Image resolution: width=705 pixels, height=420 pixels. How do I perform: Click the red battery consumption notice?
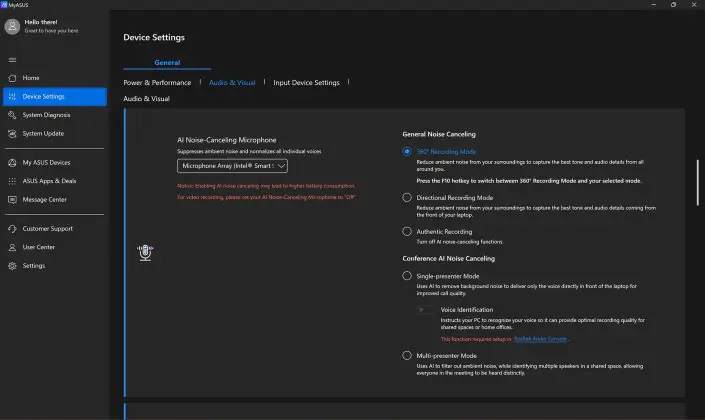tap(266, 186)
